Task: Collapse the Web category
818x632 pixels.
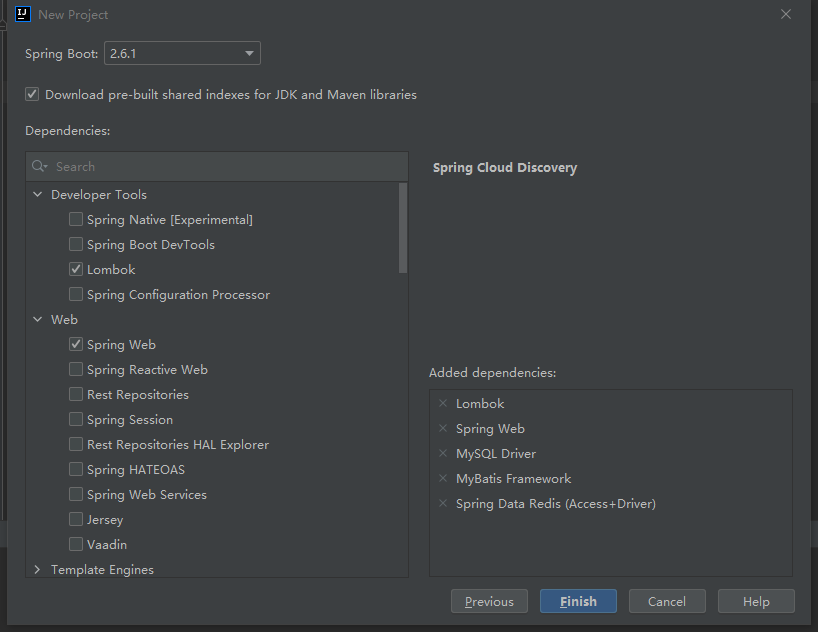Action: 38,319
